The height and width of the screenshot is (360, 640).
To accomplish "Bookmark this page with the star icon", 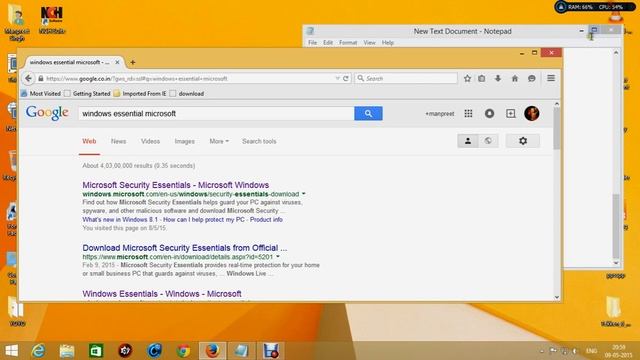I will coord(467,78).
